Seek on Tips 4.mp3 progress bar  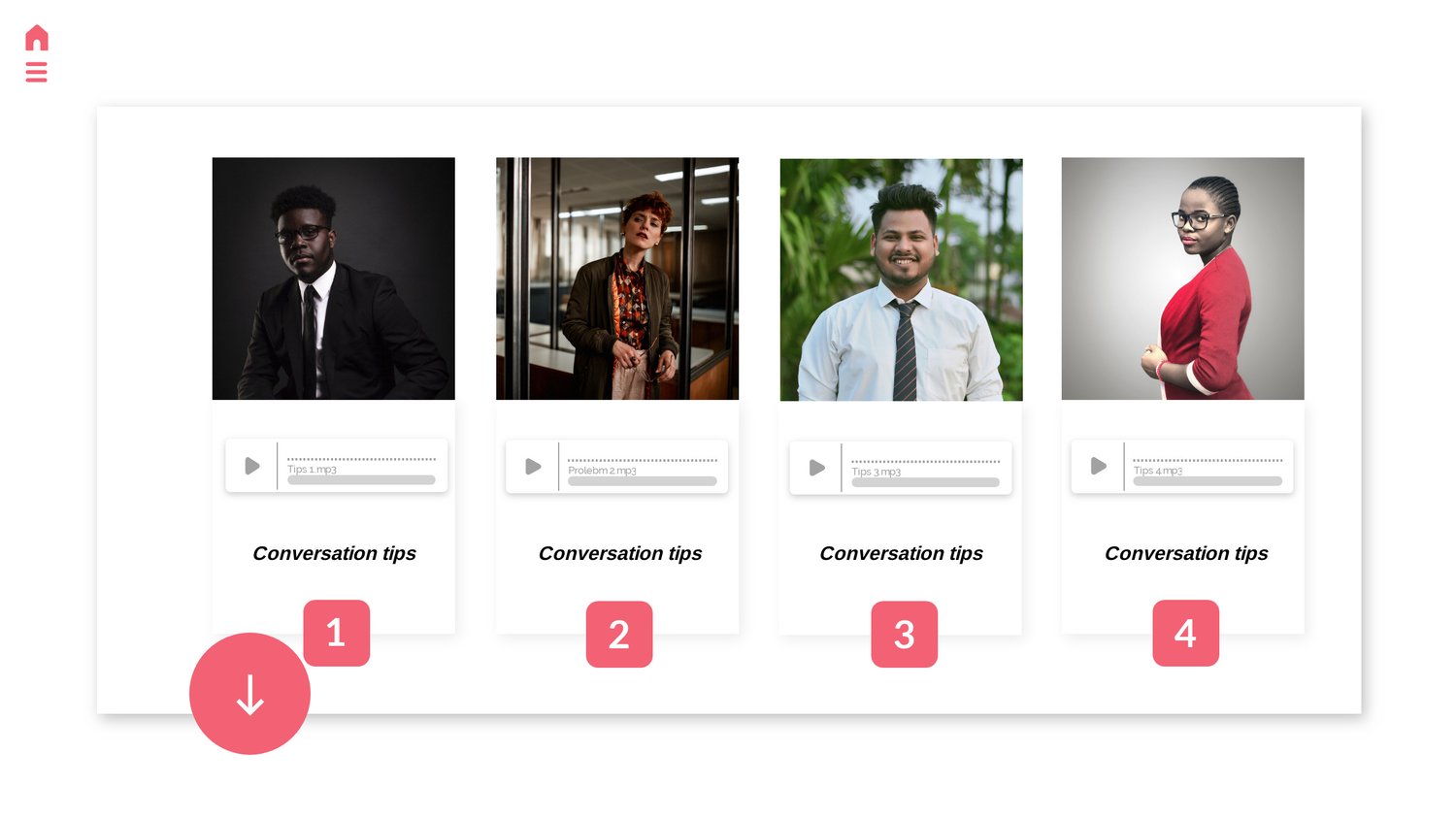coord(1208,481)
